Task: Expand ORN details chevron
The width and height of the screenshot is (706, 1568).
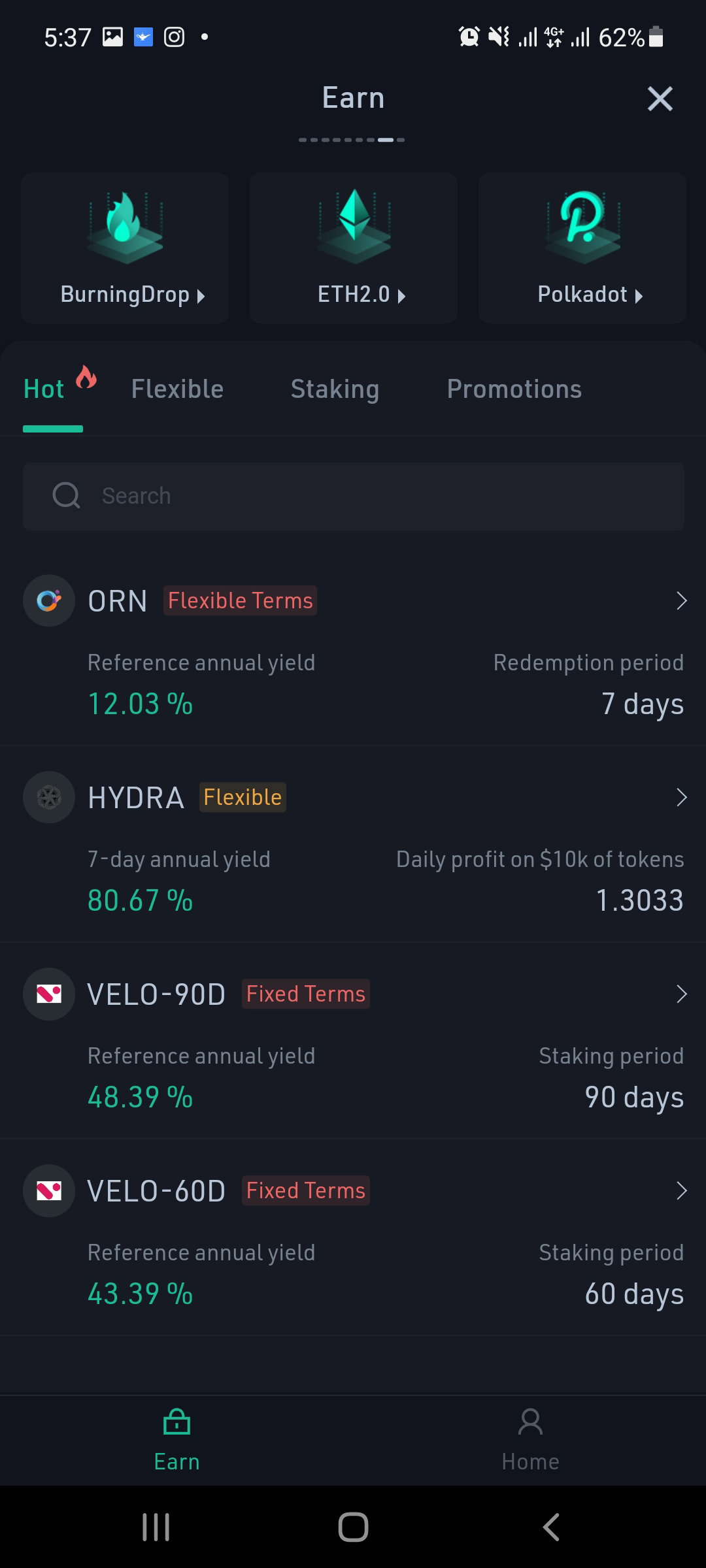Action: [682, 600]
